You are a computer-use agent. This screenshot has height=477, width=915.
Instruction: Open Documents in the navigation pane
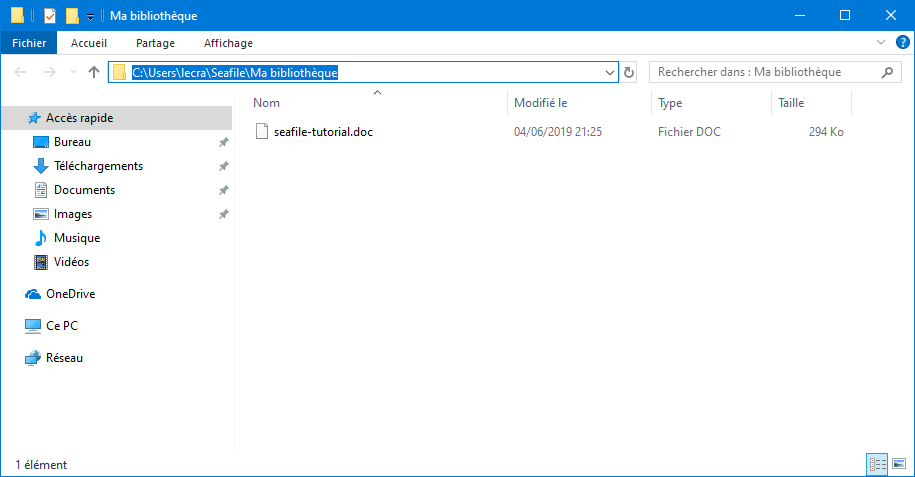tap(85, 190)
